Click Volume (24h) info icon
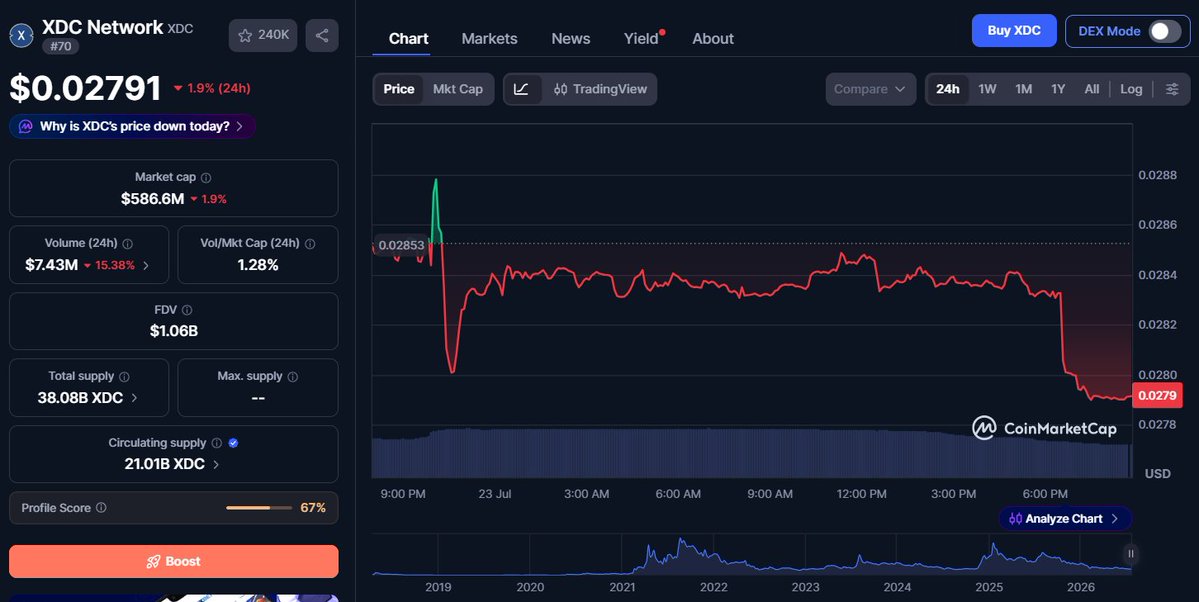The image size is (1199, 602). point(128,244)
